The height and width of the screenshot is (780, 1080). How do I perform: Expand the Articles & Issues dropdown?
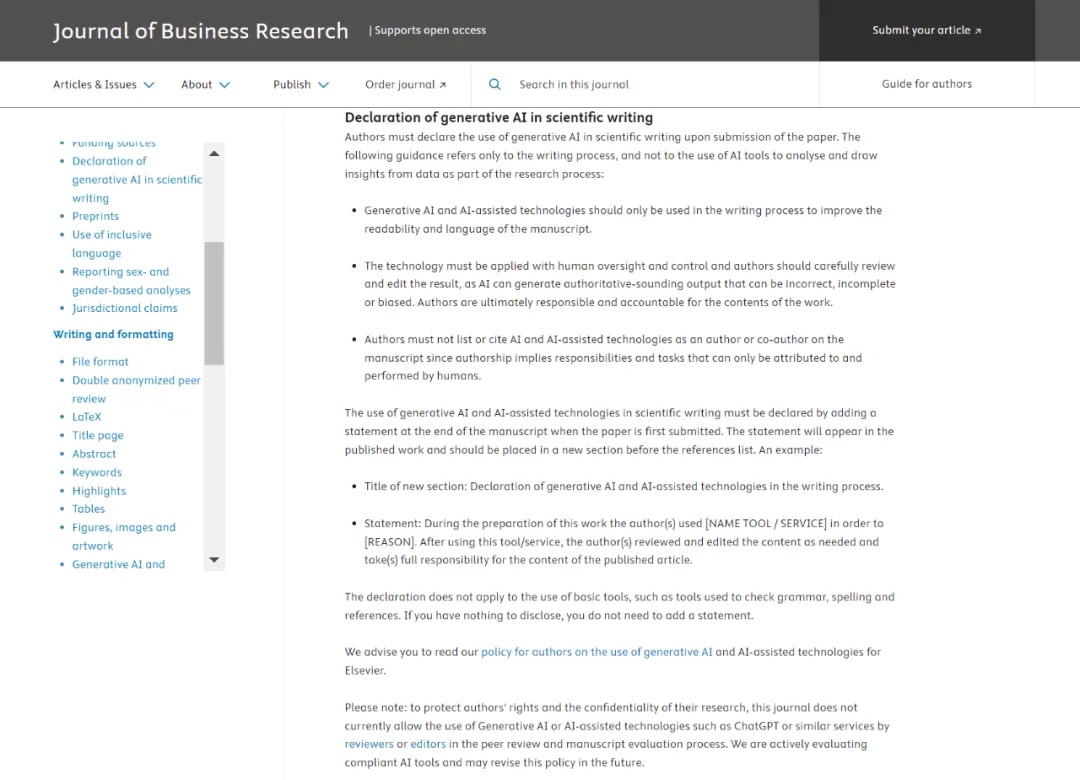click(149, 85)
